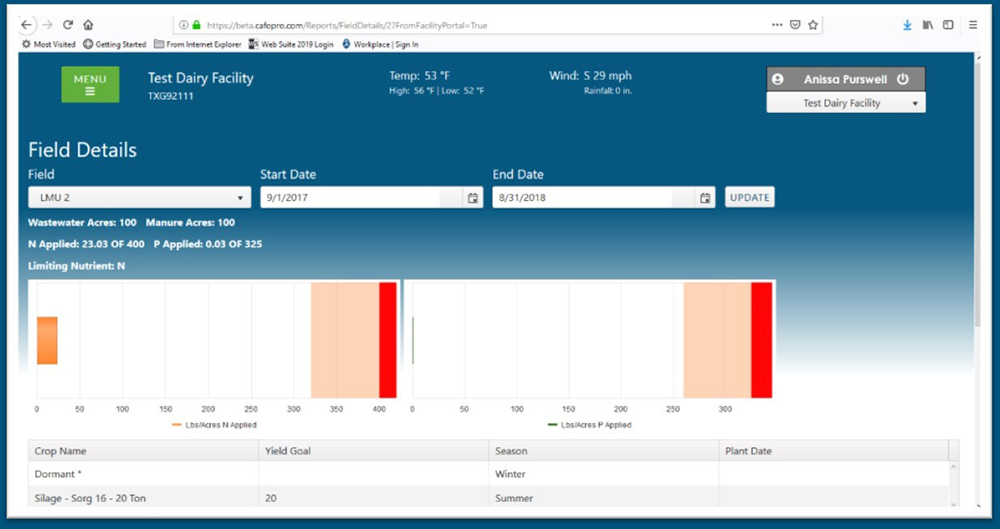Open the downloads arrow icon
The width and height of the screenshot is (1000, 529).
point(907,25)
